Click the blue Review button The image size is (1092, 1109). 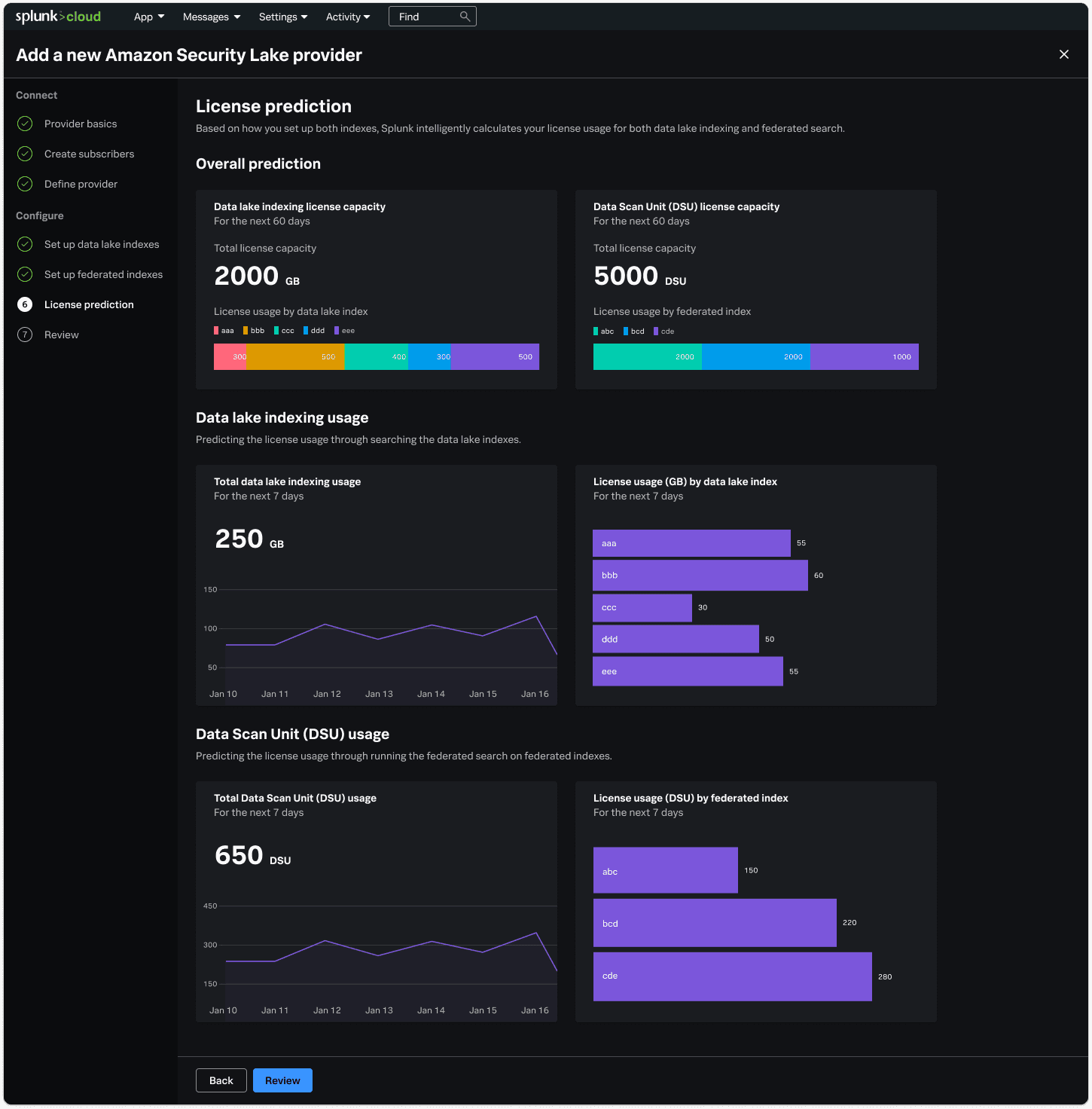click(x=282, y=1080)
